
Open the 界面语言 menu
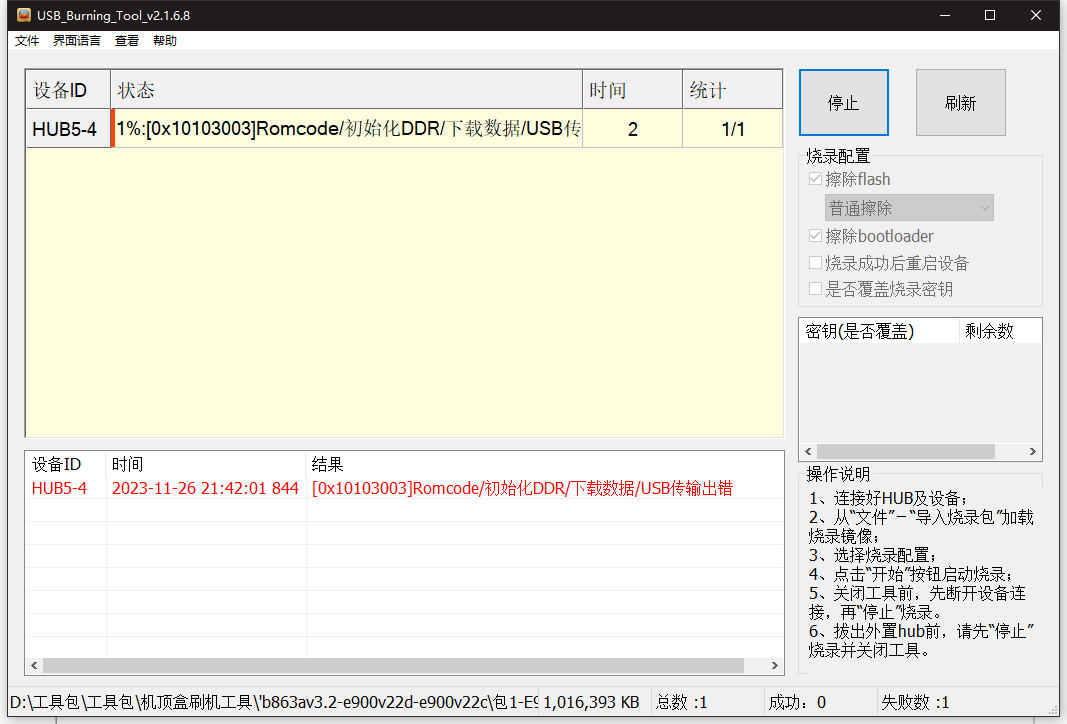coord(77,41)
